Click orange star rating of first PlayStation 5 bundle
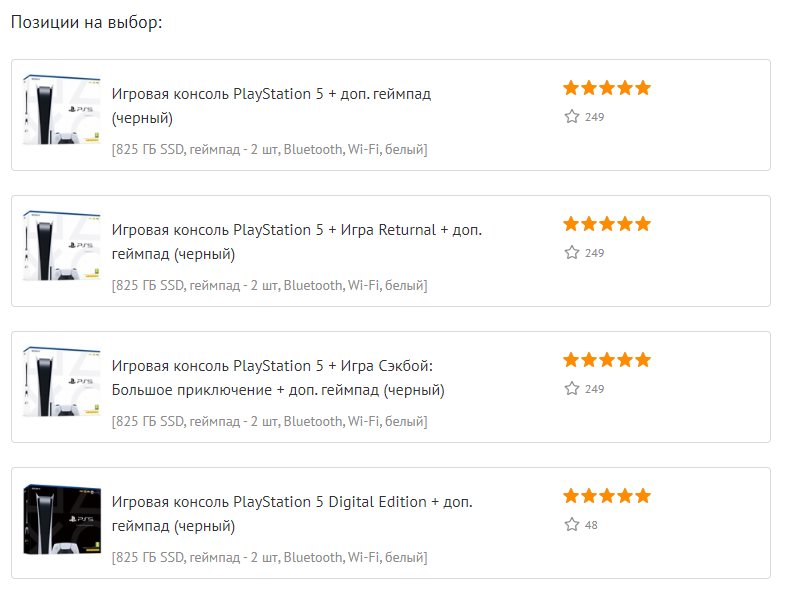The height and width of the screenshot is (596, 786). pyautogui.click(x=607, y=88)
